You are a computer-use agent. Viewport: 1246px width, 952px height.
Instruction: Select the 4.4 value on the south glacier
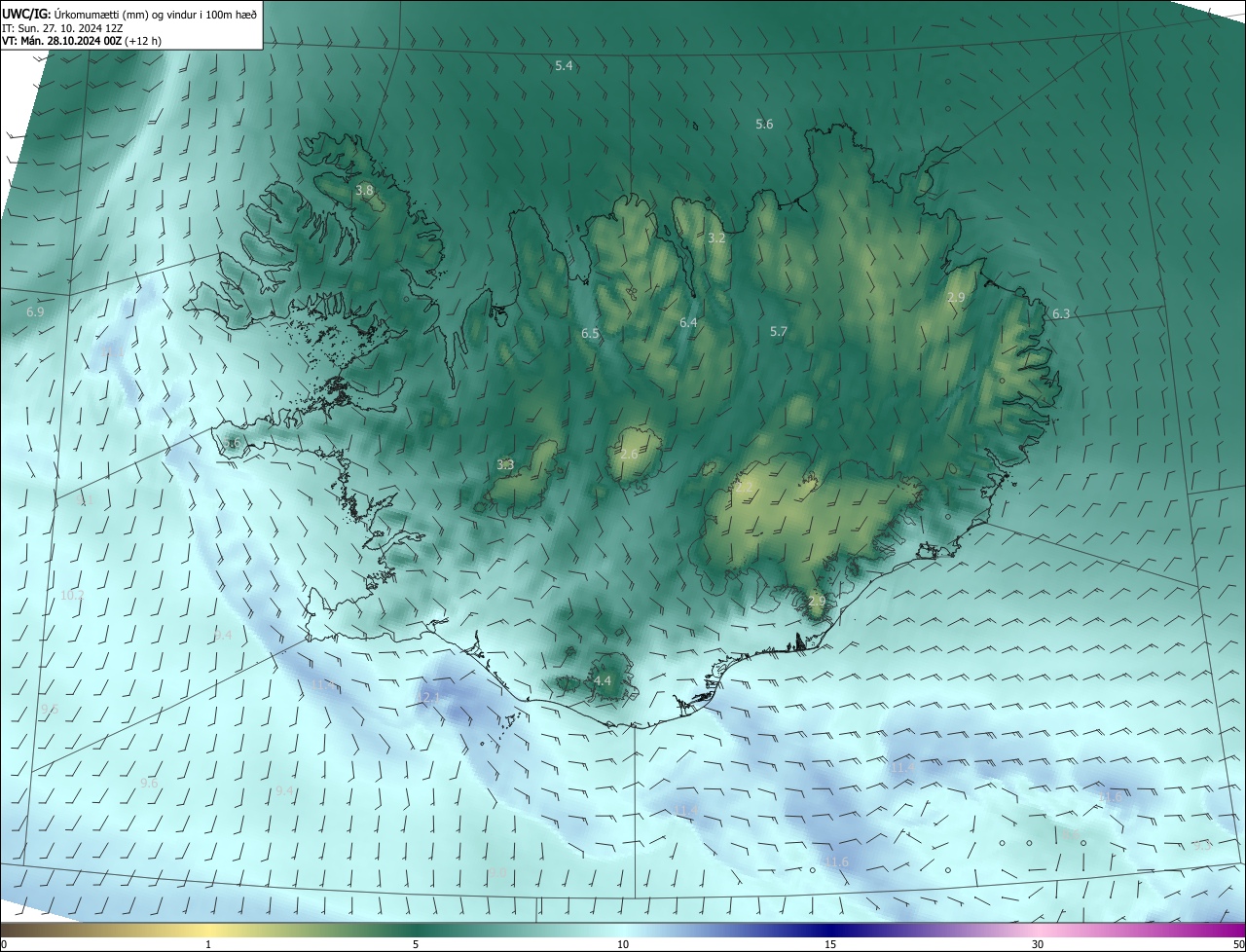[x=603, y=680]
